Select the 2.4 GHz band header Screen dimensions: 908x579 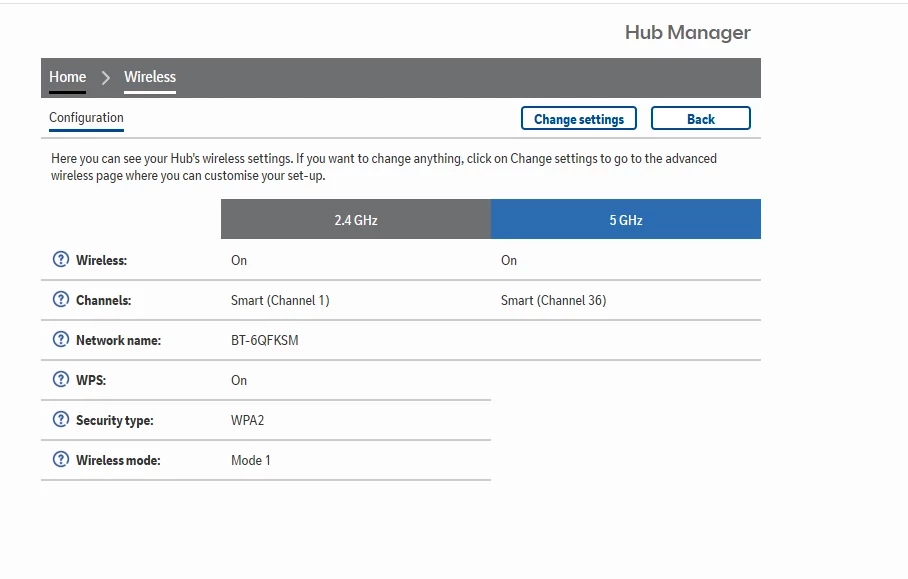pyautogui.click(x=356, y=220)
